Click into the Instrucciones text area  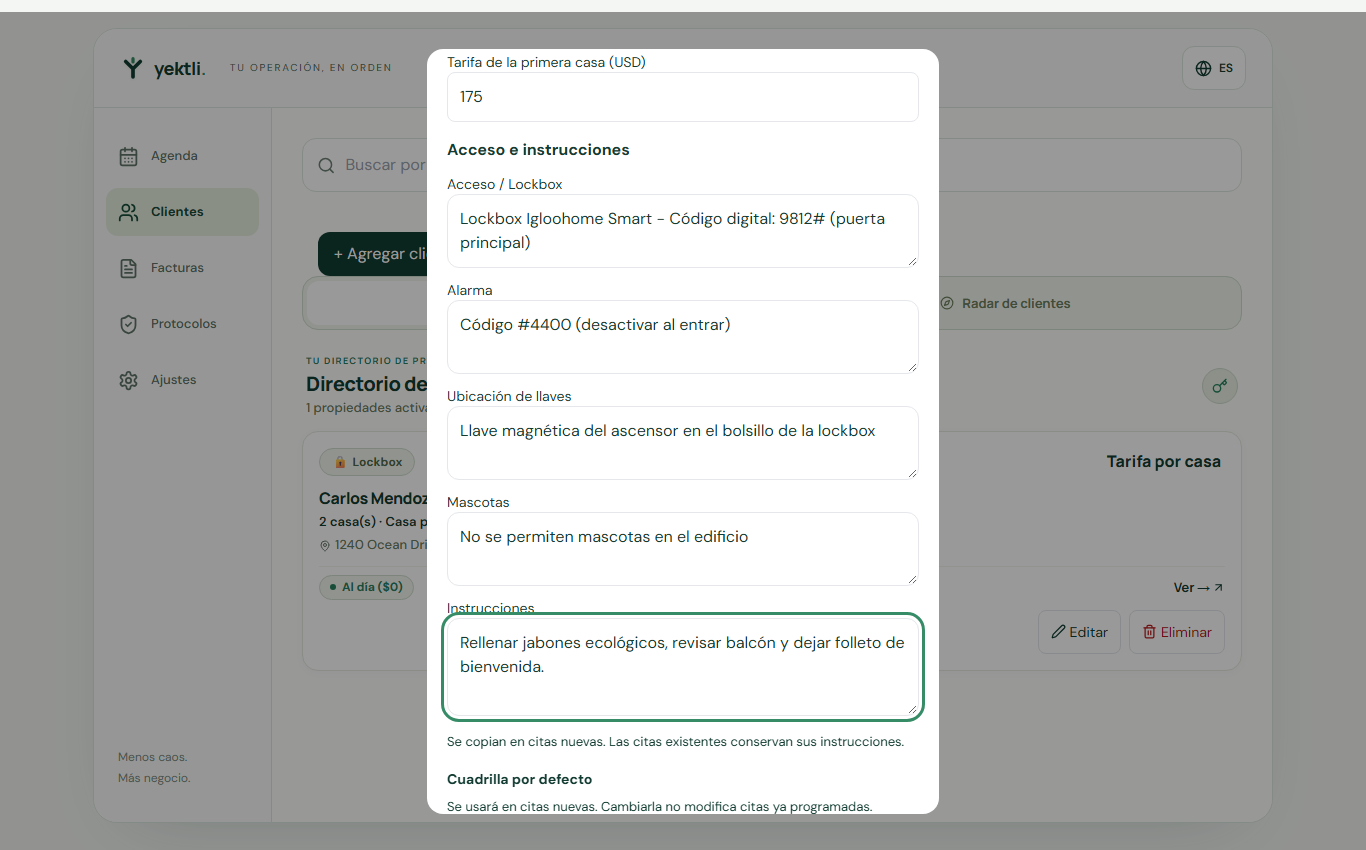click(683, 666)
